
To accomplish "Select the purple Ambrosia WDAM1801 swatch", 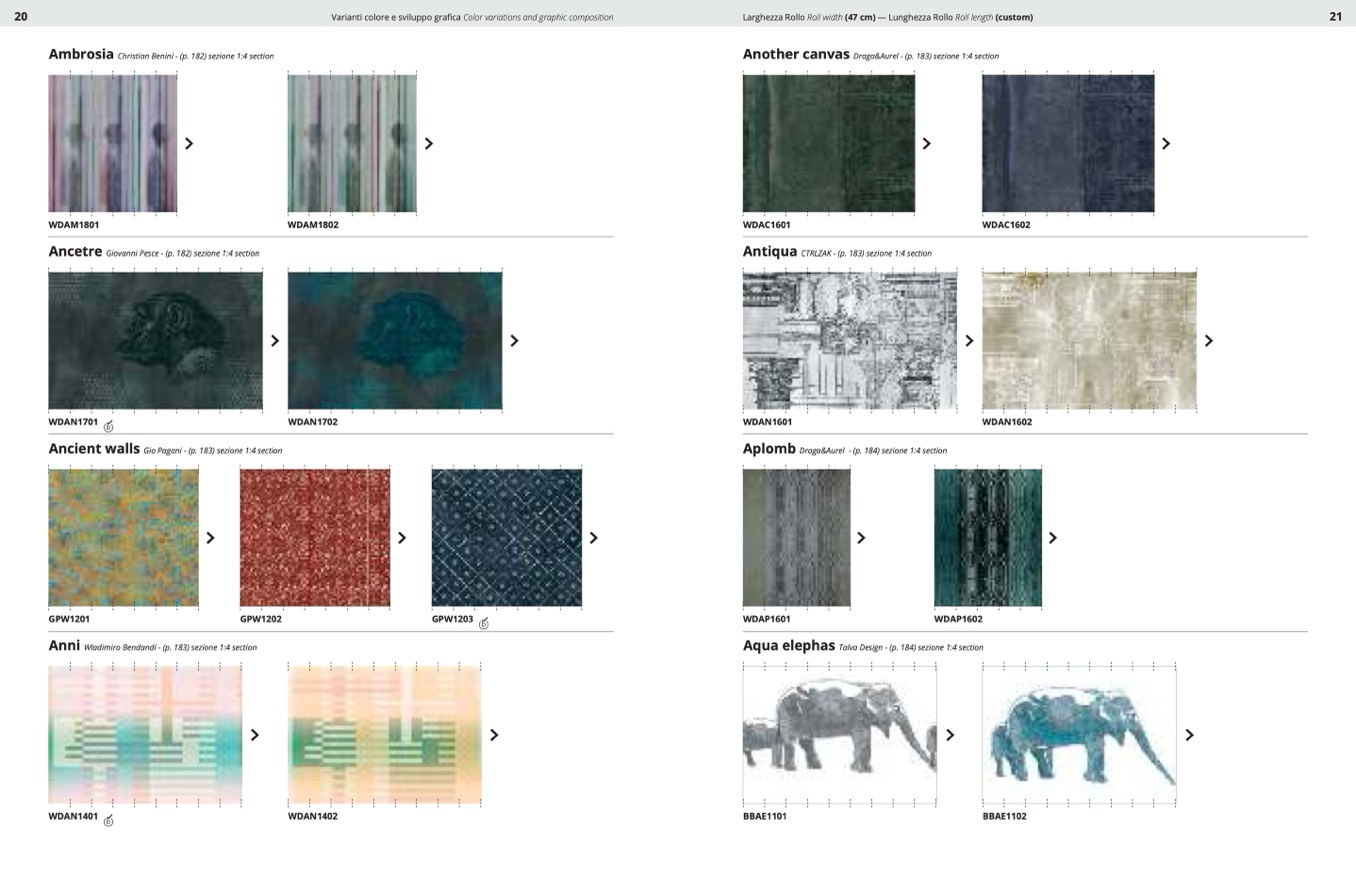I will pyautogui.click(x=113, y=143).
